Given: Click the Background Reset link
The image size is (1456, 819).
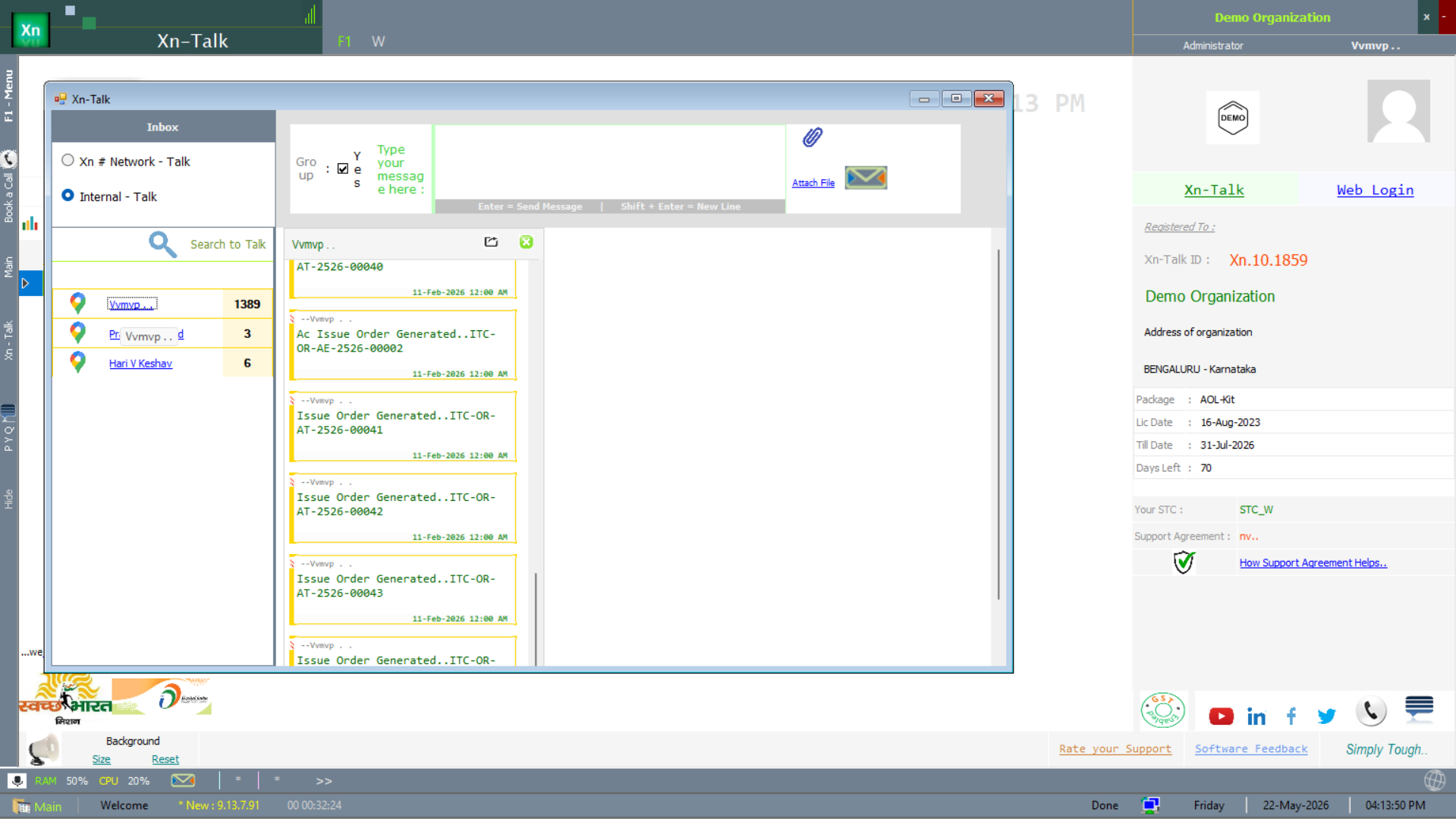Looking at the screenshot, I should point(165,759).
